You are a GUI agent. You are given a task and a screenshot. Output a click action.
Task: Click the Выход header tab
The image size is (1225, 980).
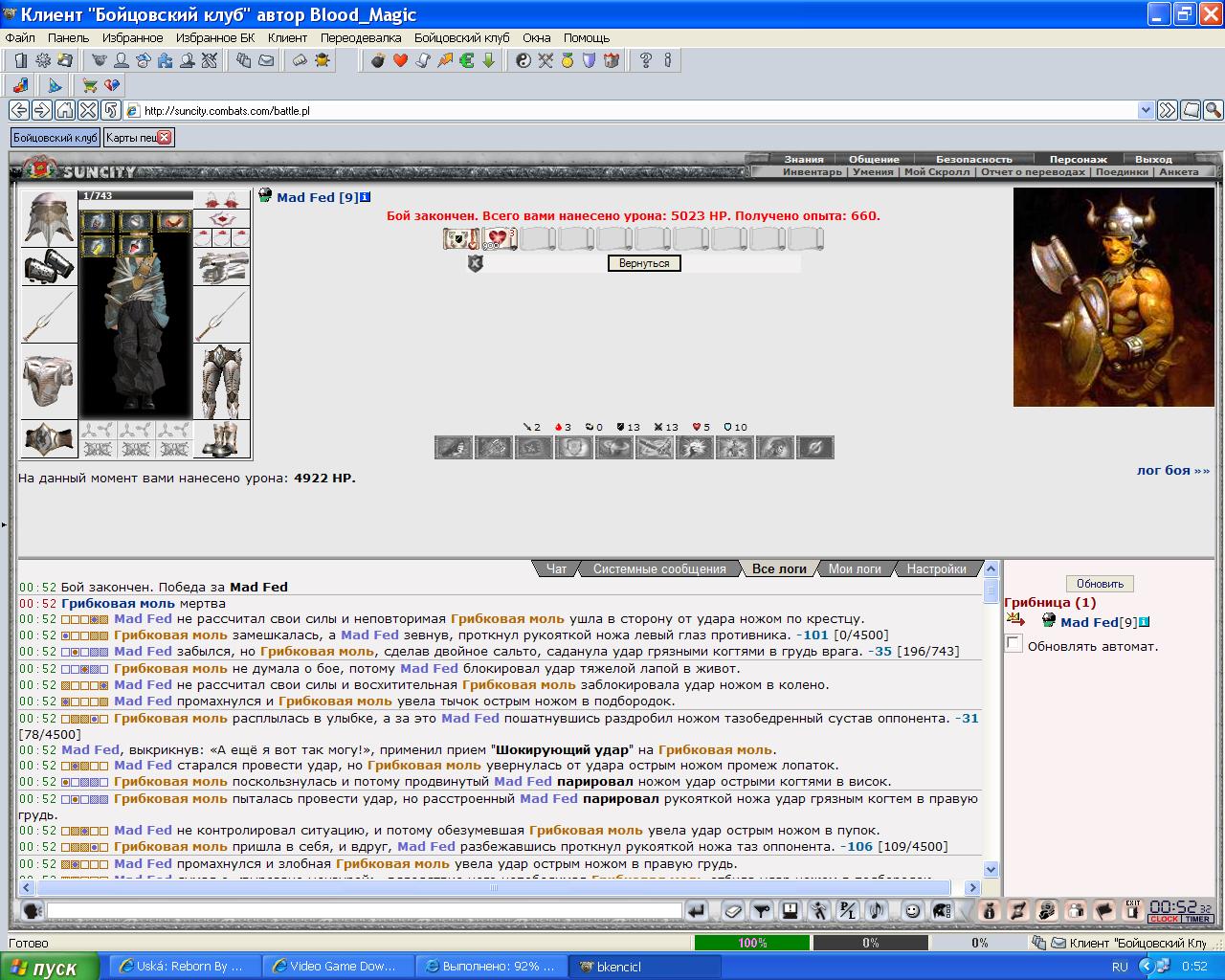click(1153, 159)
